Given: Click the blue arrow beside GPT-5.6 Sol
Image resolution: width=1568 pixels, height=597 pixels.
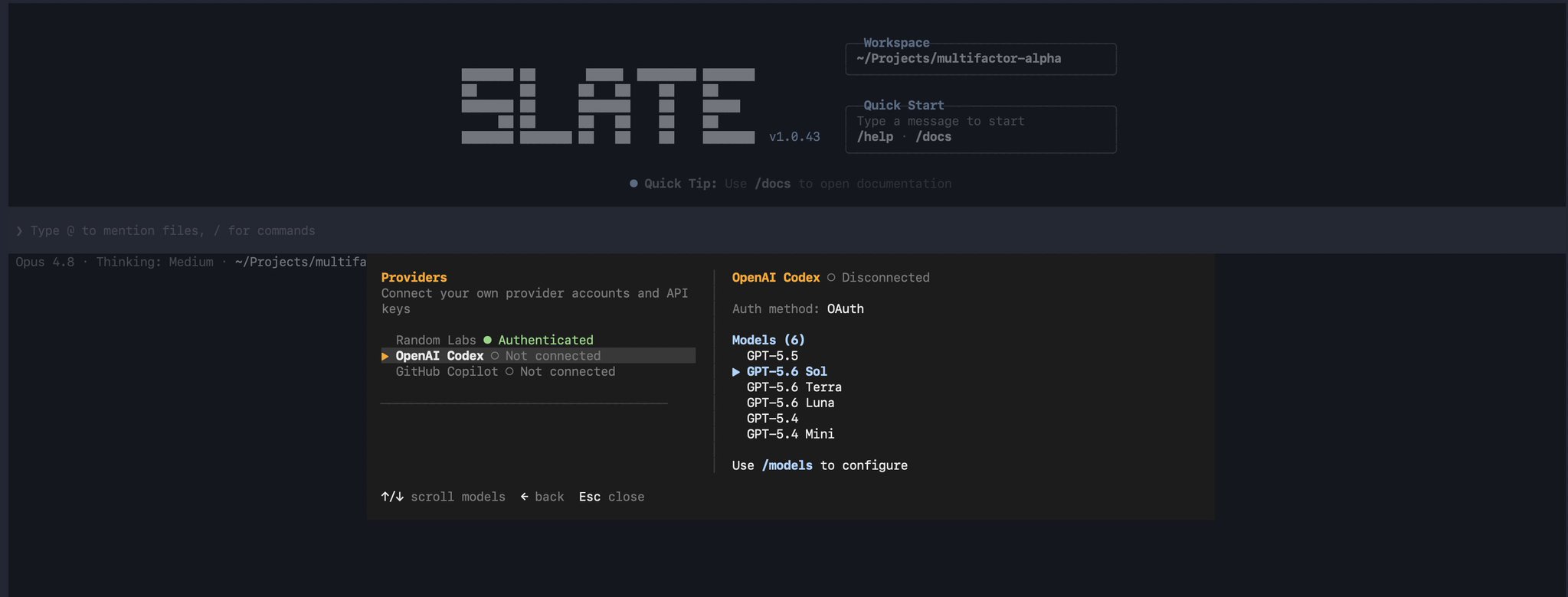Looking at the screenshot, I should 736,372.
